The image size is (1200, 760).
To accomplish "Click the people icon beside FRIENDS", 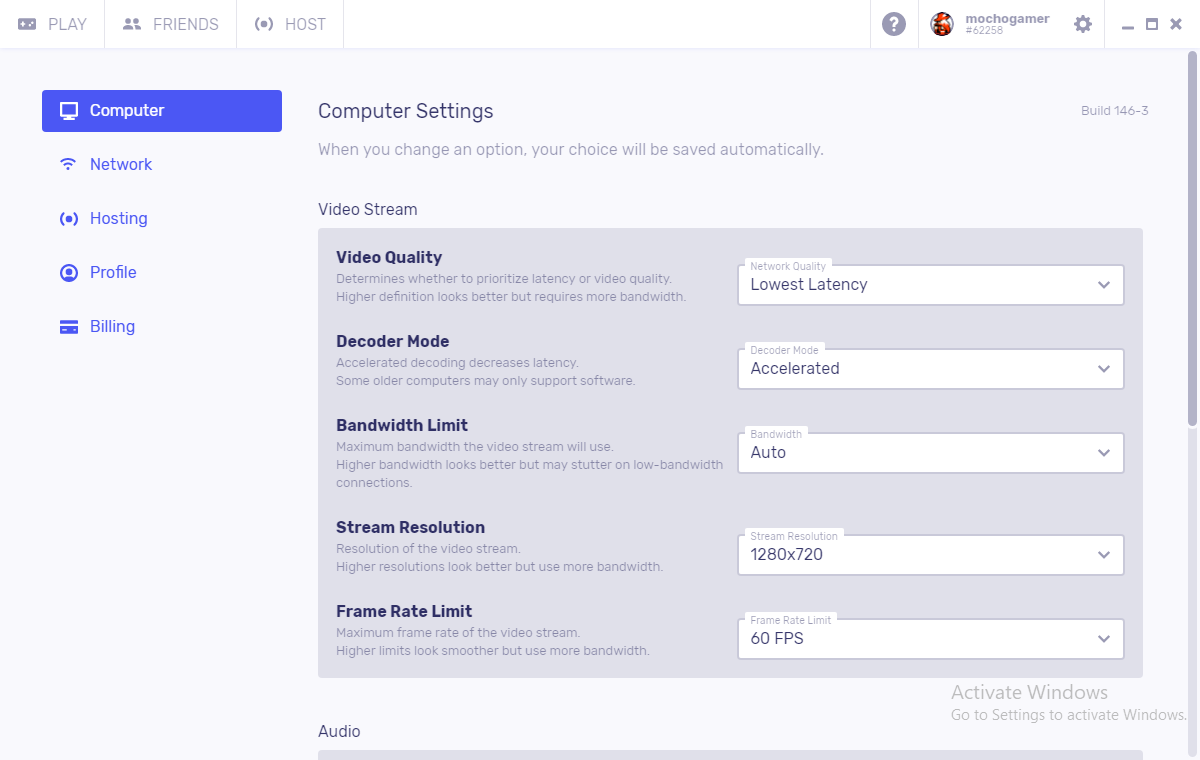I will tap(132, 24).
